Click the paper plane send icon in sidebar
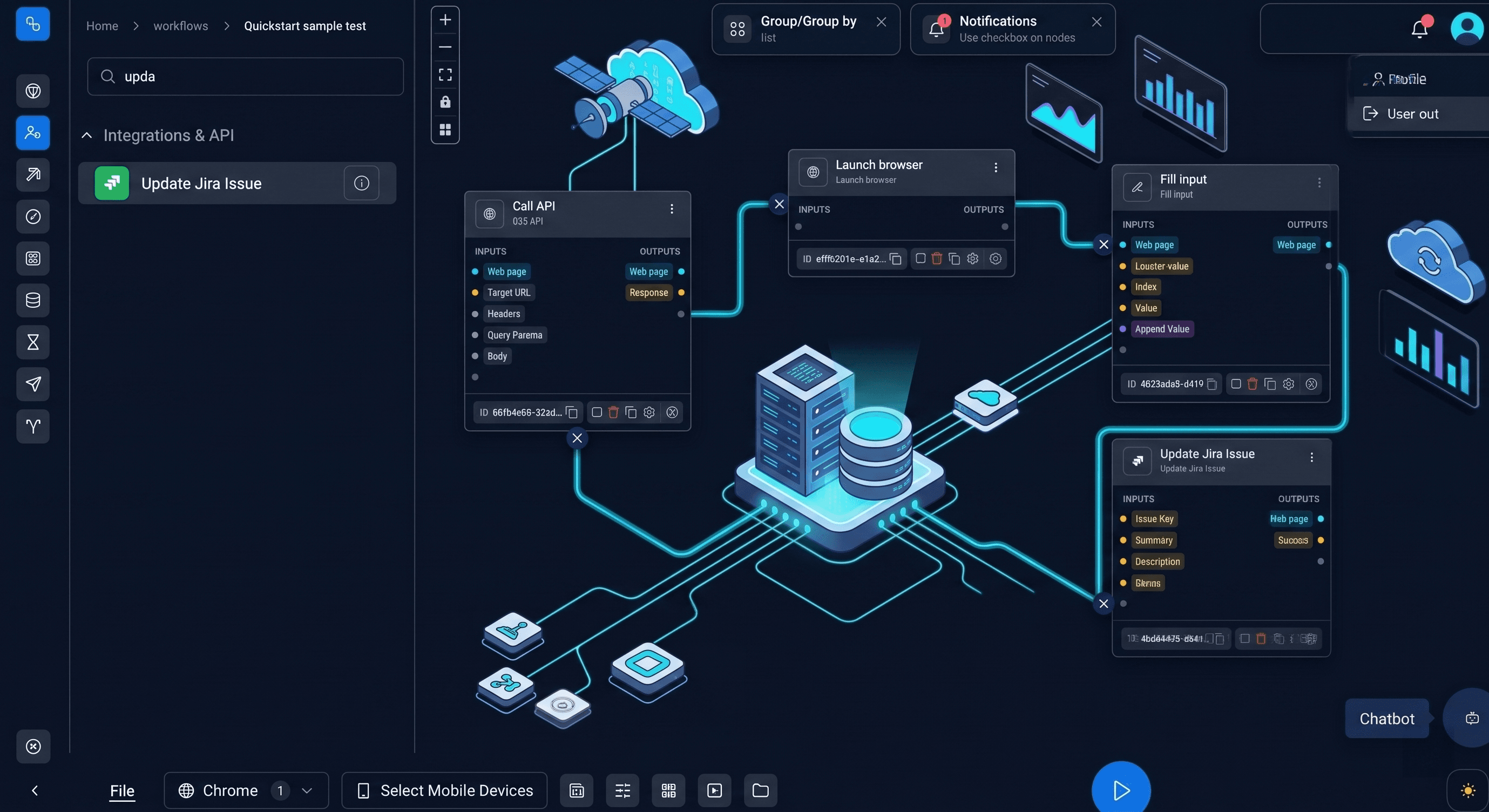Screen dimensions: 1489x812 32,384
